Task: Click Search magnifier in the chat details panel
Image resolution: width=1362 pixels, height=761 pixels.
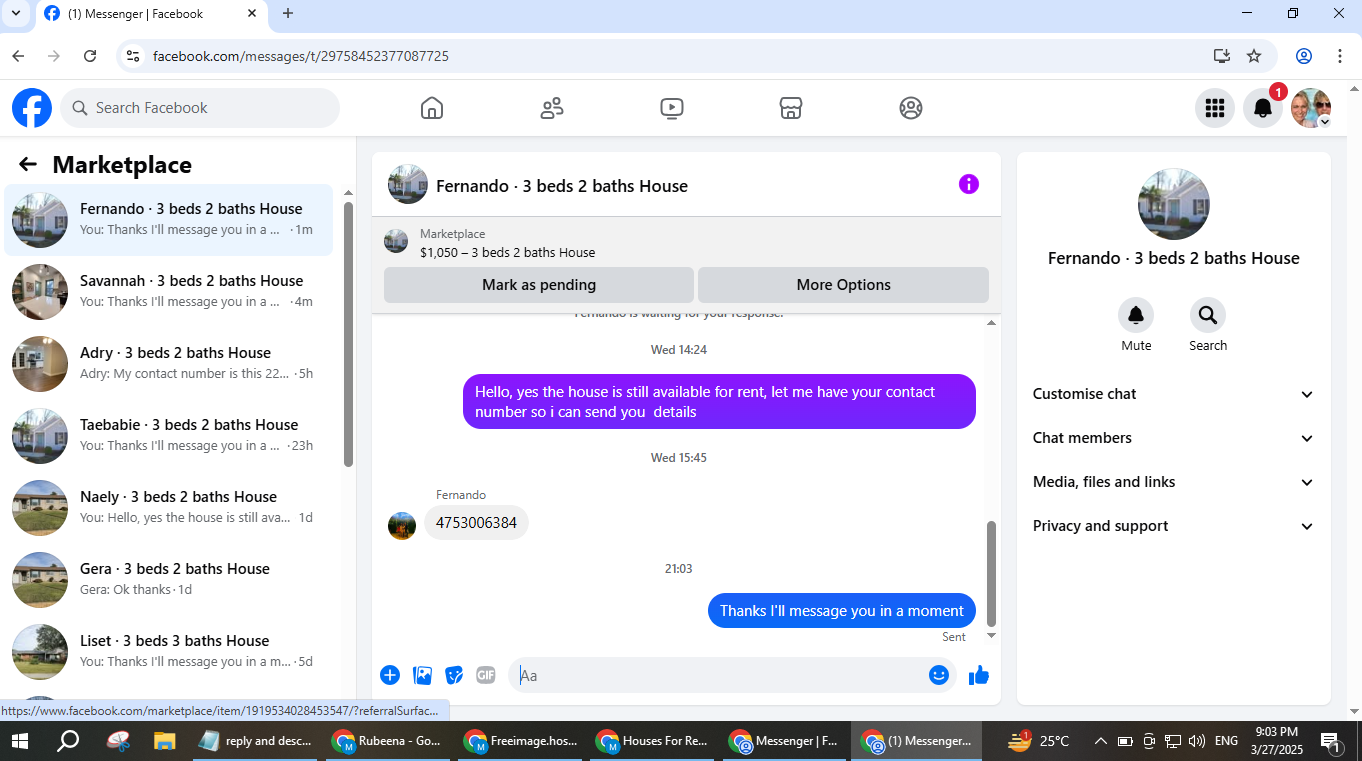Action: point(1208,315)
